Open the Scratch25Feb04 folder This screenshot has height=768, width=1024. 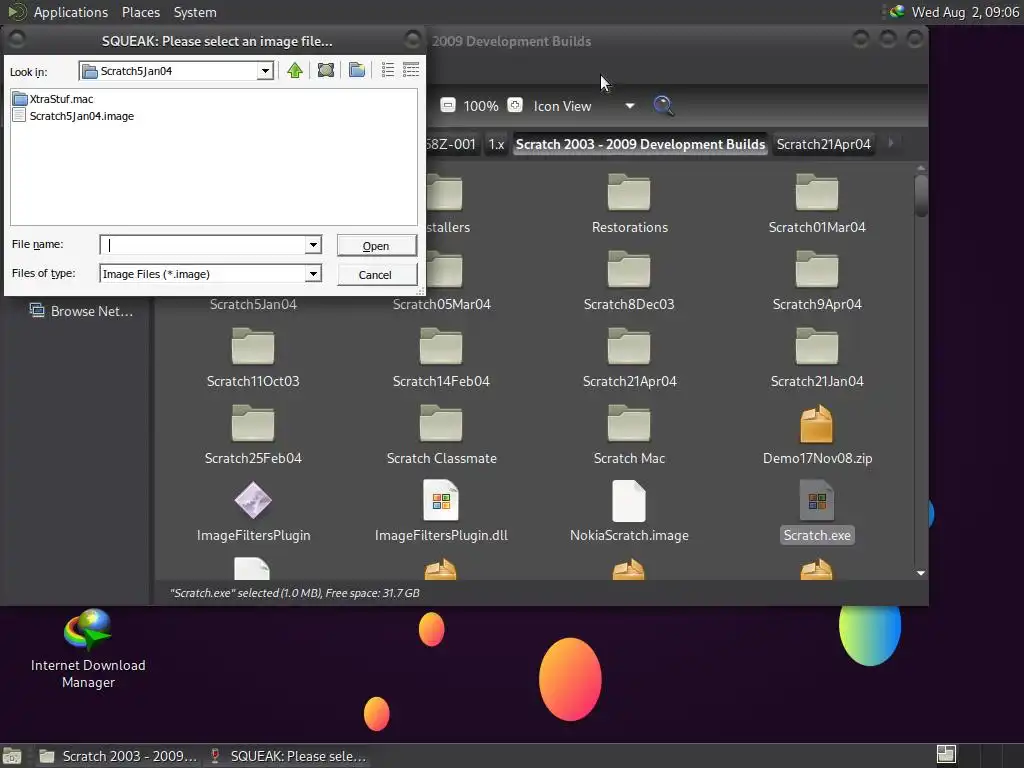click(x=253, y=434)
